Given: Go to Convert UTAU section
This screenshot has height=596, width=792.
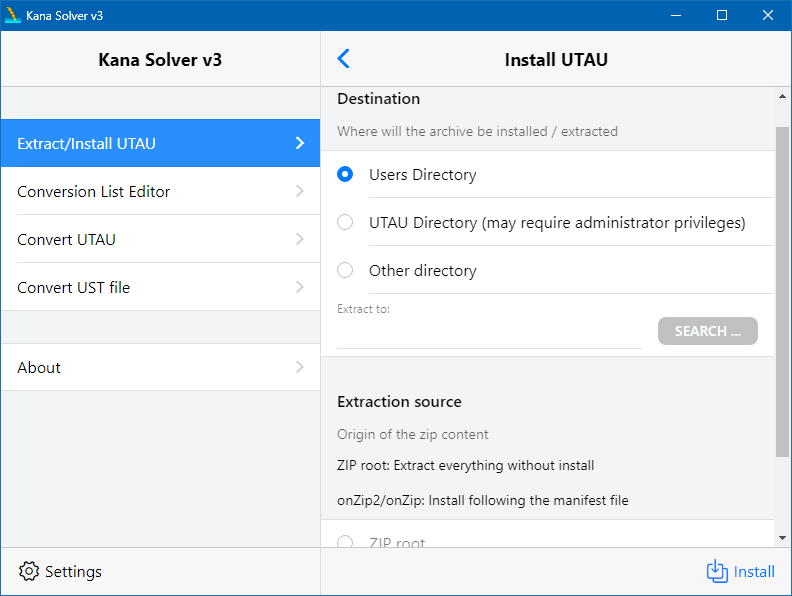Looking at the screenshot, I should click(161, 239).
